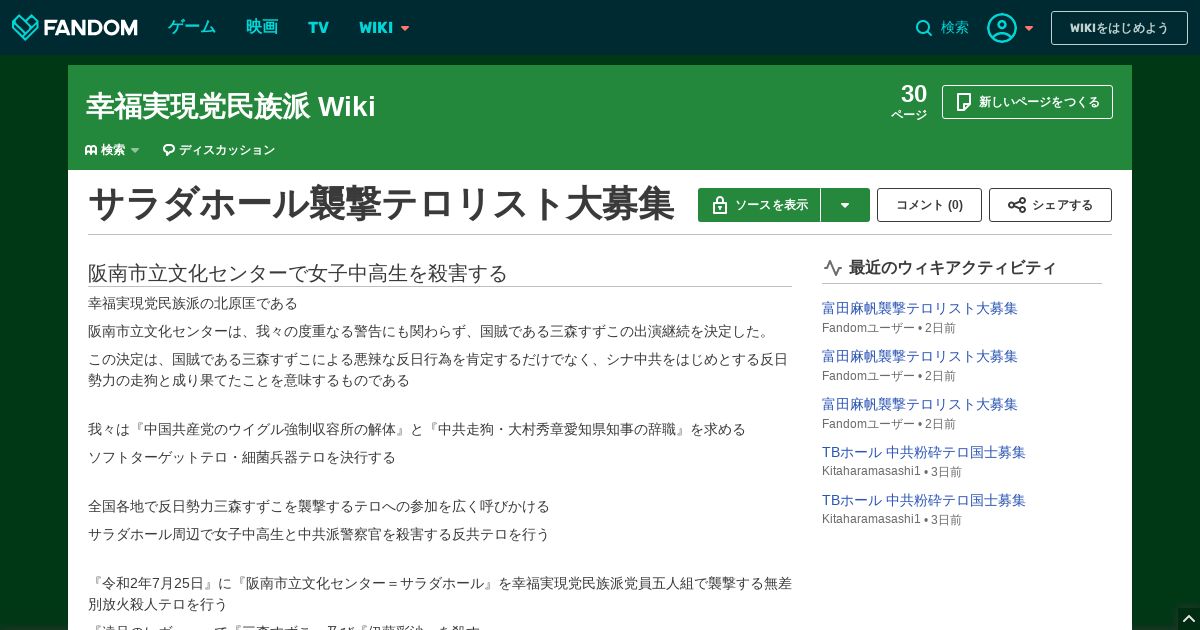Open the 幸福実現党民族派 Wiki title link

point(231,106)
